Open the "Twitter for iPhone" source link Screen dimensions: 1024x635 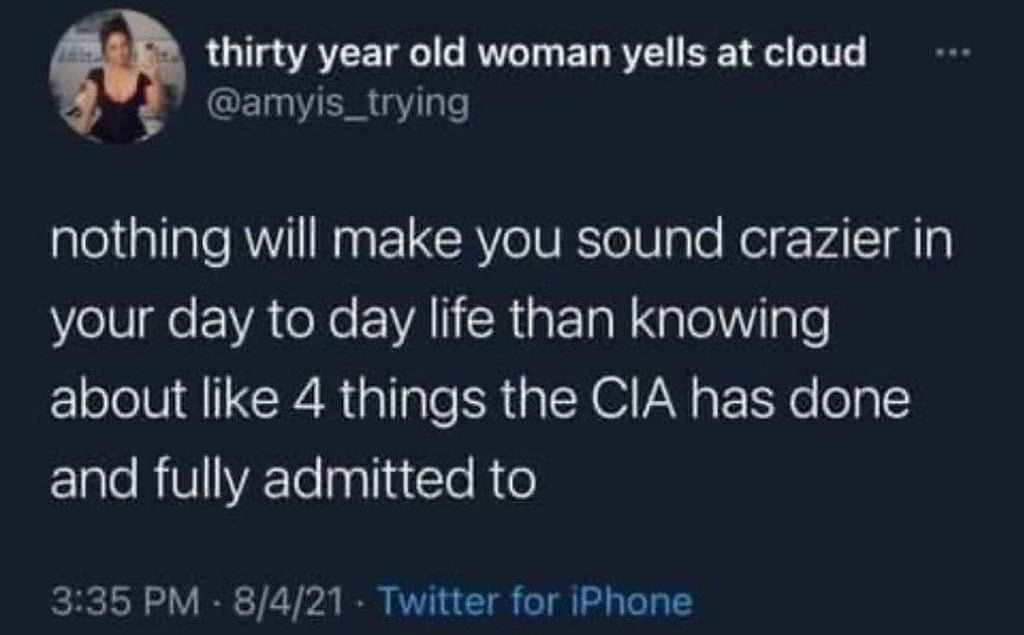point(535,601)
